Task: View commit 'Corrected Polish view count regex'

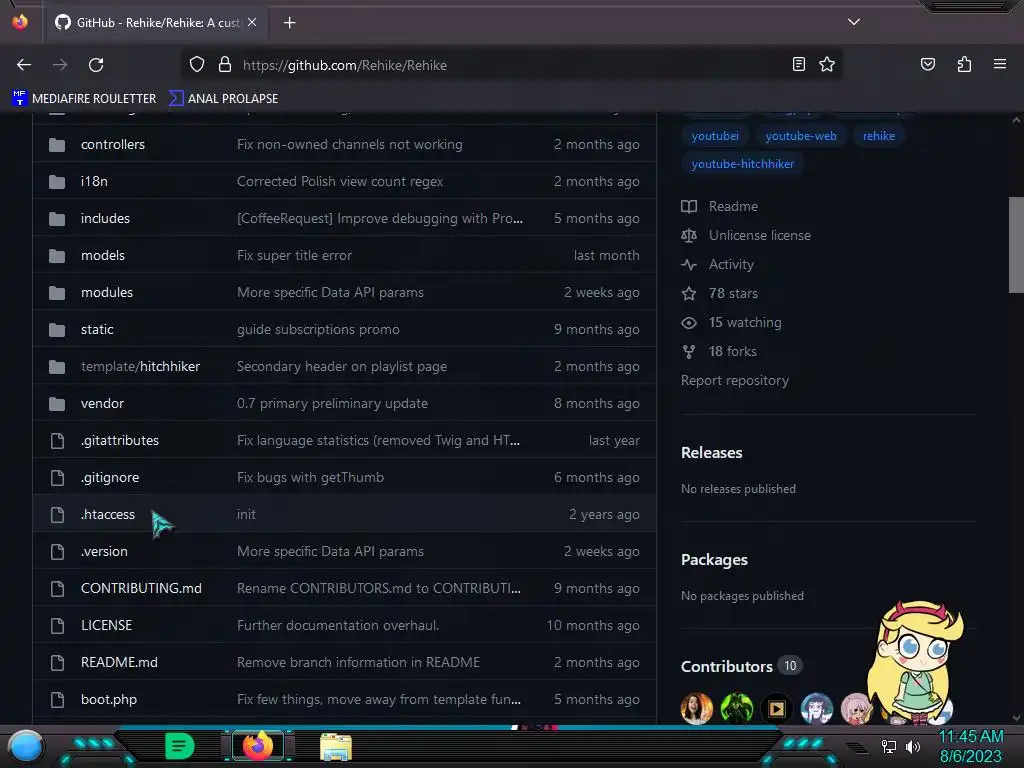Action: click(x=340, y=182)
